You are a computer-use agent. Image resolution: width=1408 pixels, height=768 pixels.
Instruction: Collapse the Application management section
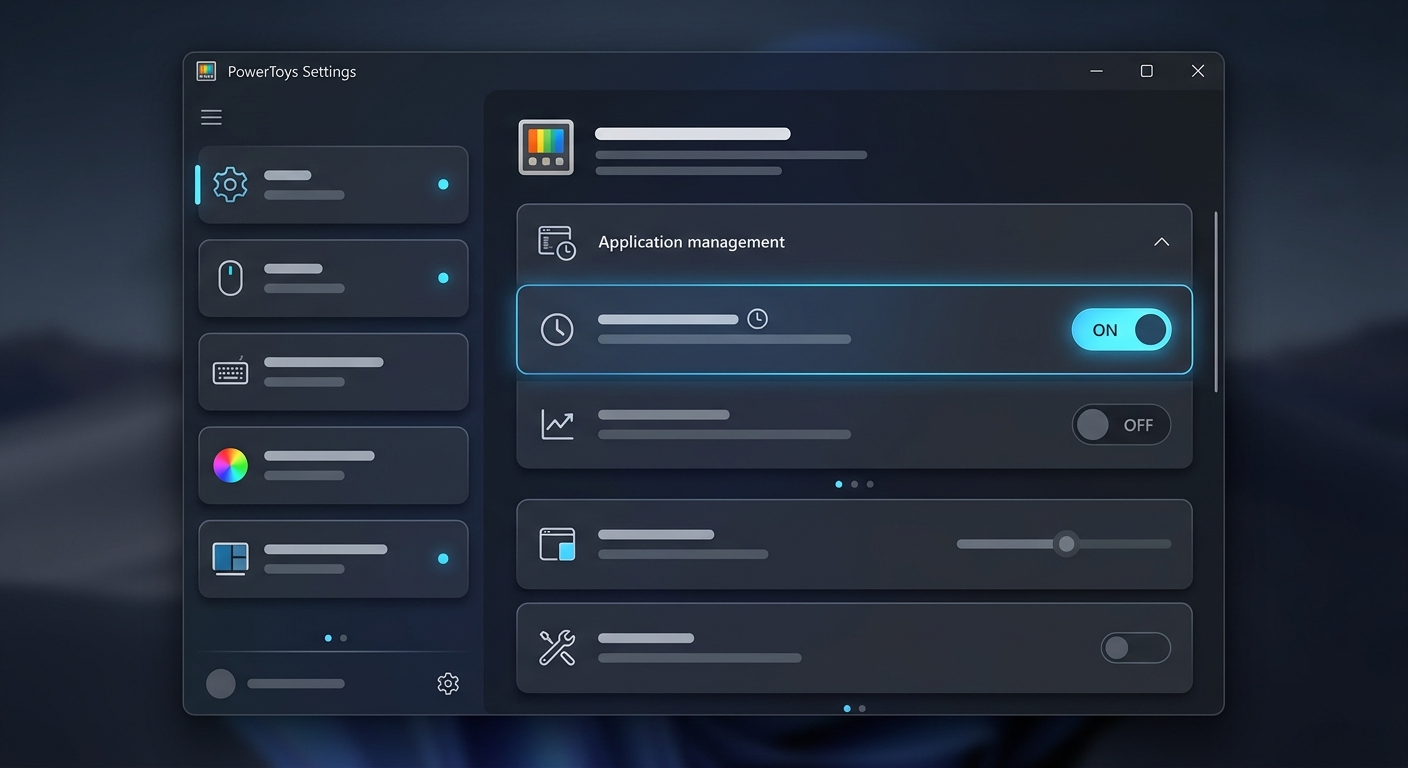pos(1161,242)
